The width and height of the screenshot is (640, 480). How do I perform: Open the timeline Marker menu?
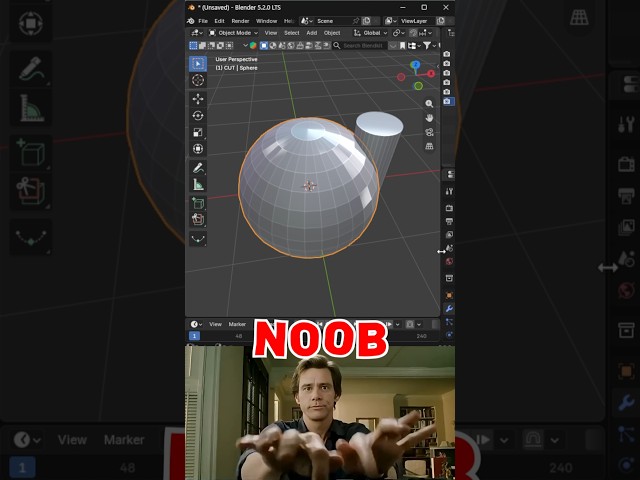point(237,324)
